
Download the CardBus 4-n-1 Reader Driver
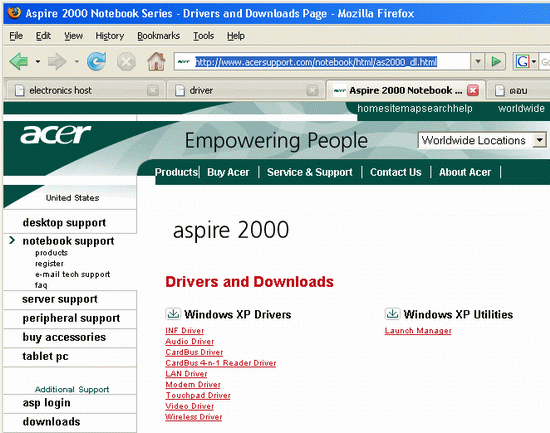tap(221, 363)
